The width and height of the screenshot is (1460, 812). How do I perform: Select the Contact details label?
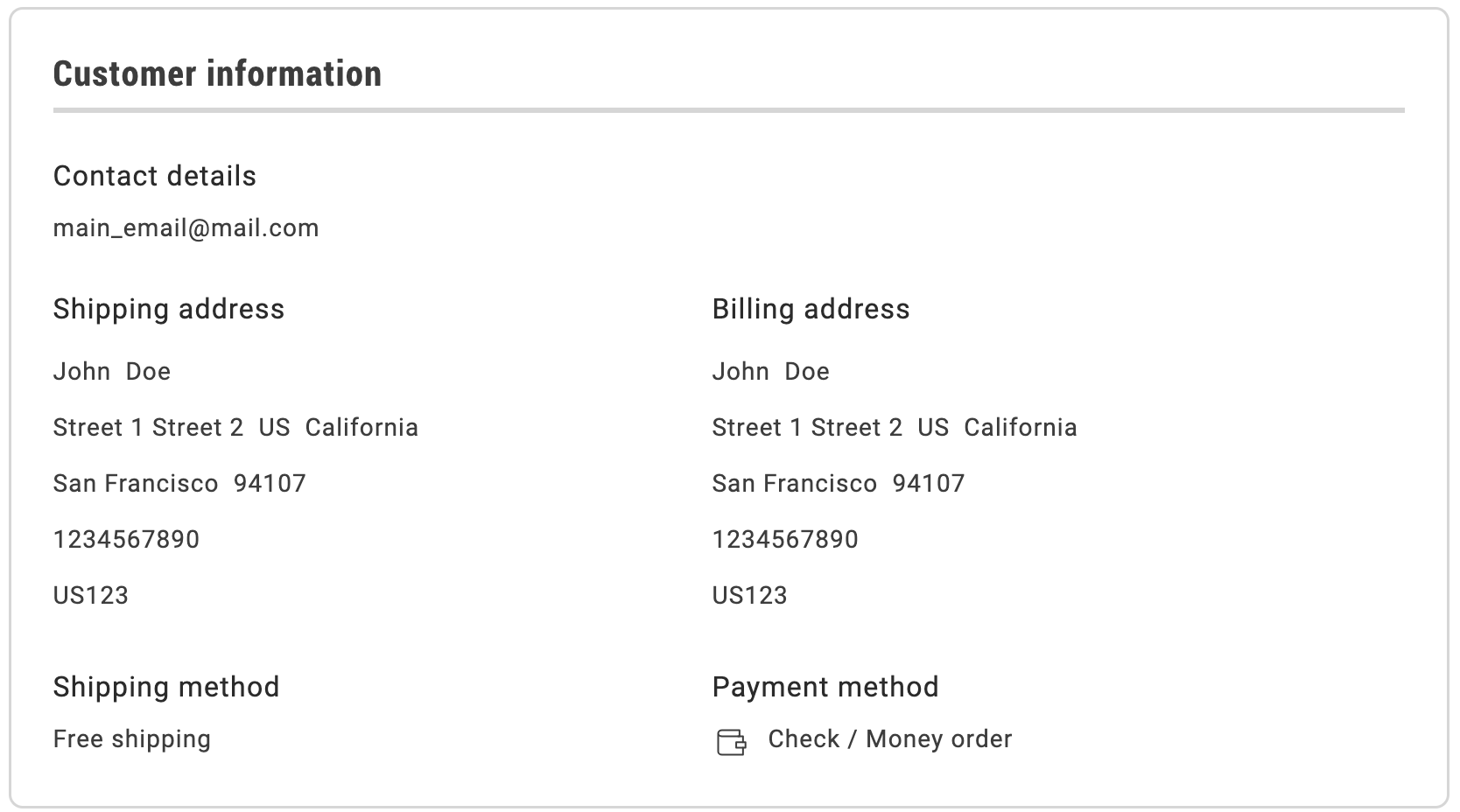[154, 176]
